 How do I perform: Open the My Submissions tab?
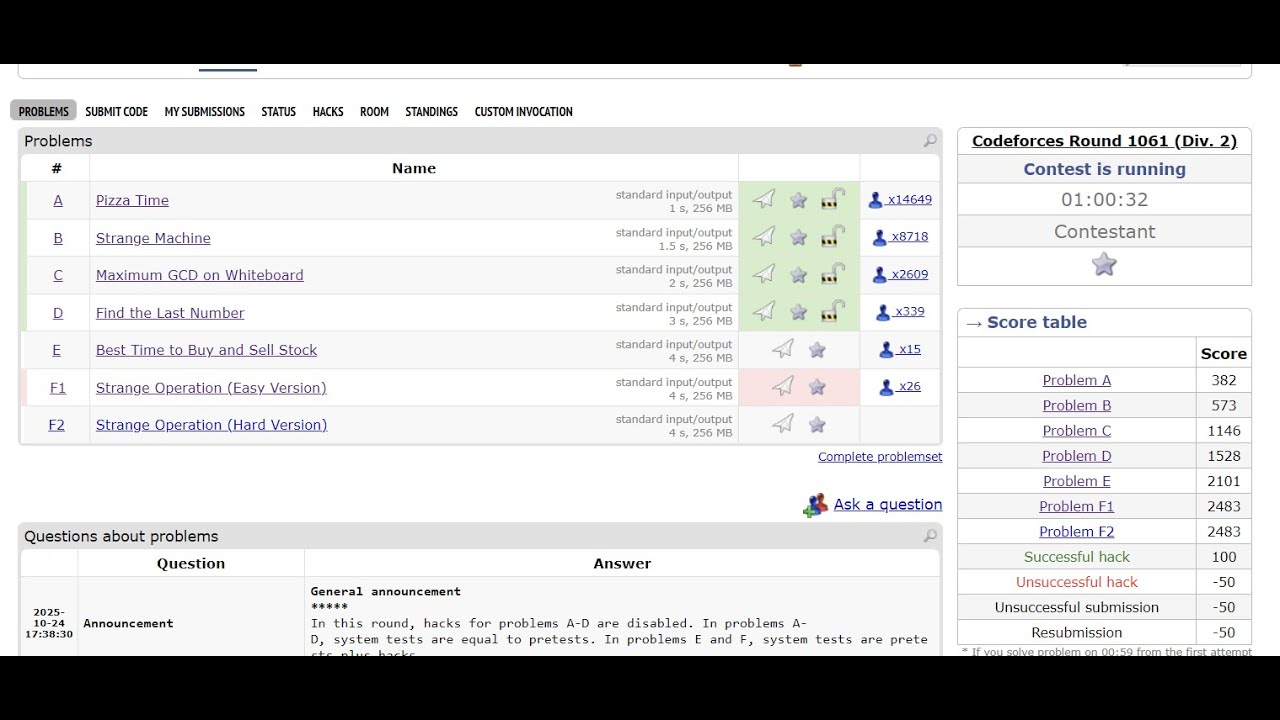point(204,111)
